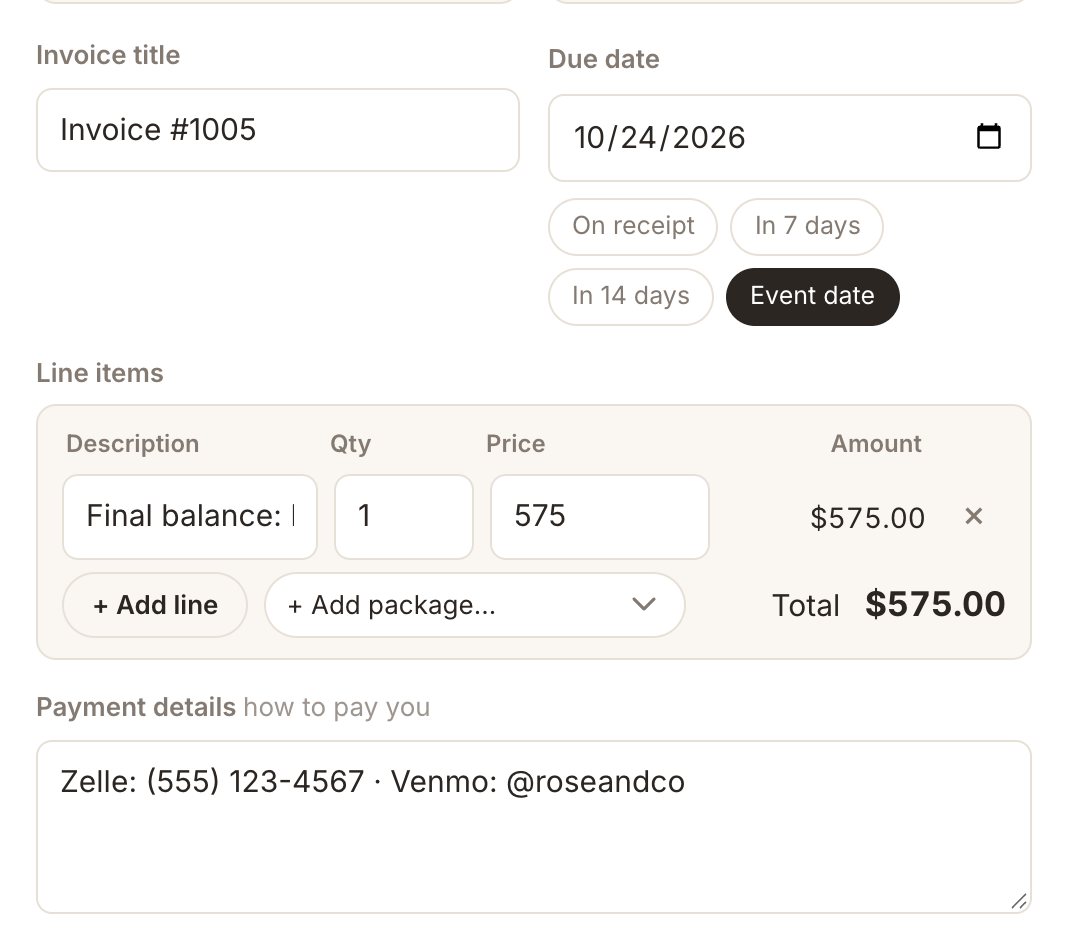The width and height of the screenshot is (1068, 950).
Task: Remove the Final balance line item
Action: tap(974, 516)
